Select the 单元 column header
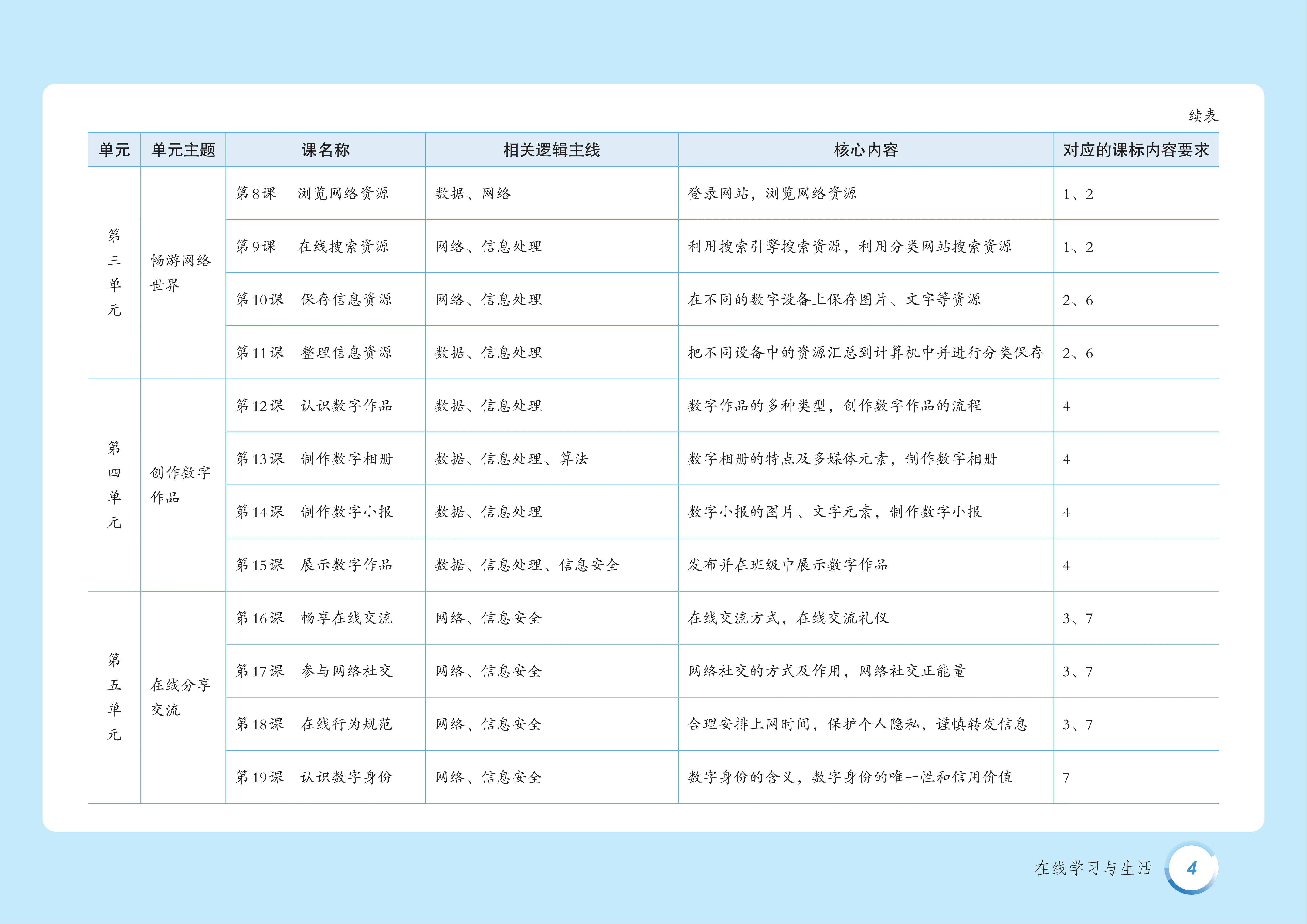The height and width of the screenshot is (924, 1307). 114,150
